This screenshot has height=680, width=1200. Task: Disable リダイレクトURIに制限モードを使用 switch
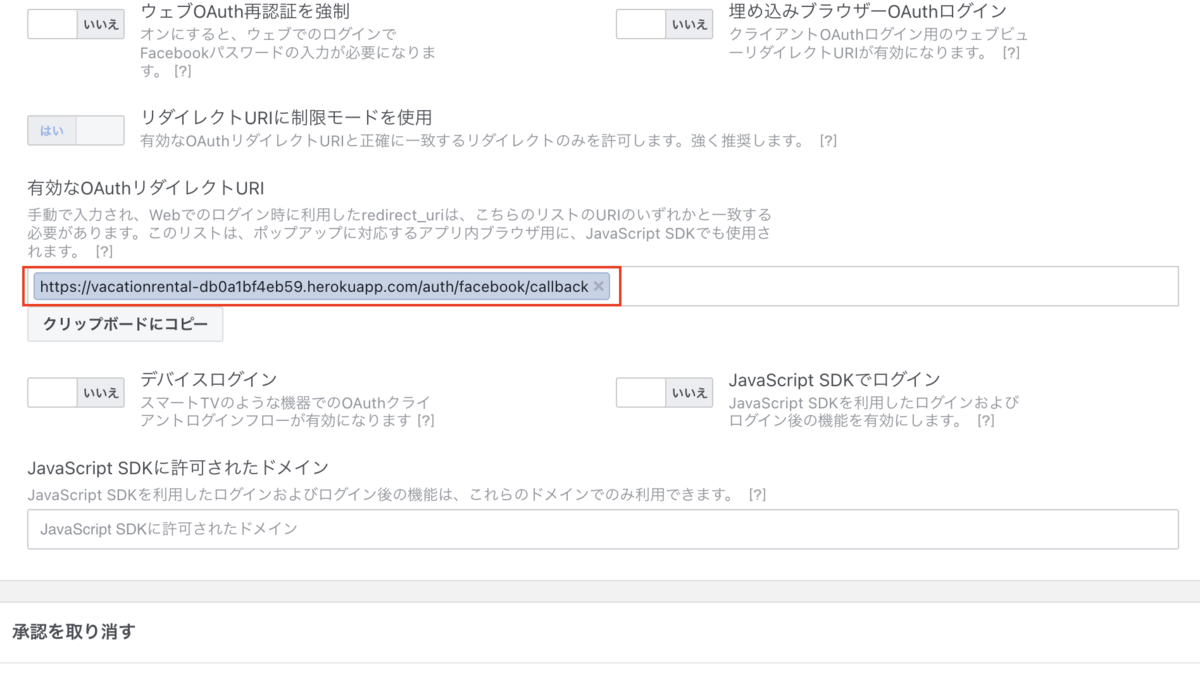pyautogui.click(x=76, y=130)
